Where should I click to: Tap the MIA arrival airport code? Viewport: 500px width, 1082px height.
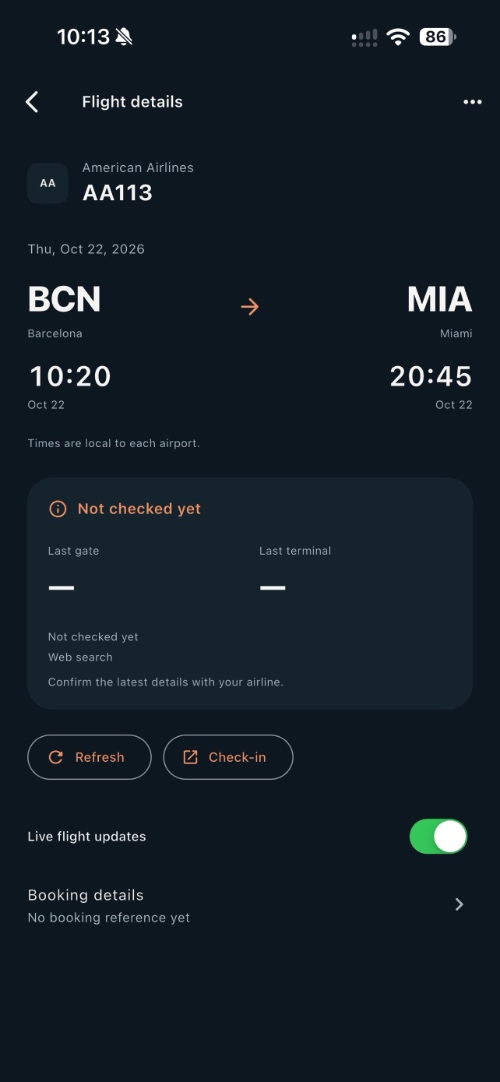point(439,299)
